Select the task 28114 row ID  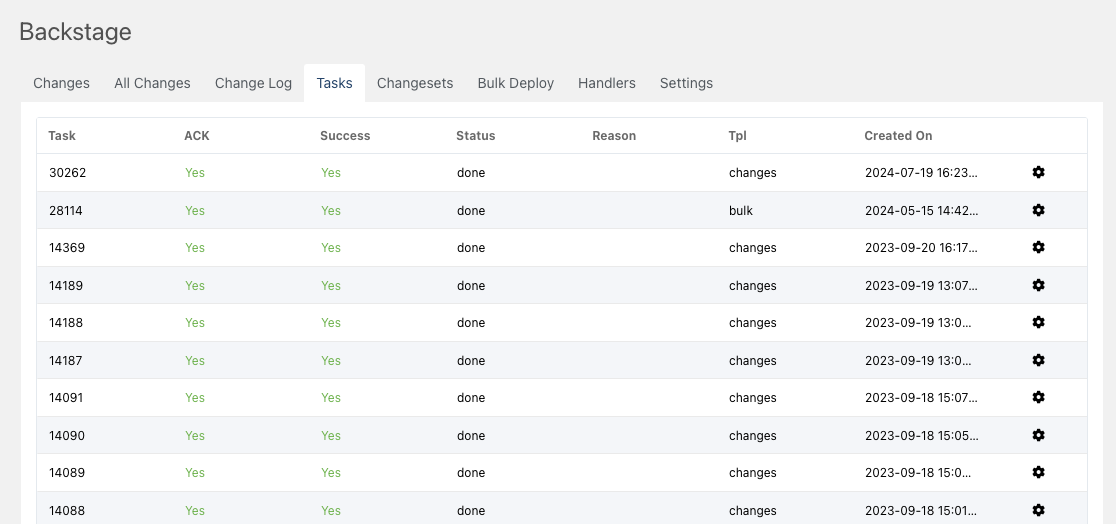pyautogui.click(x=69, y=211)
